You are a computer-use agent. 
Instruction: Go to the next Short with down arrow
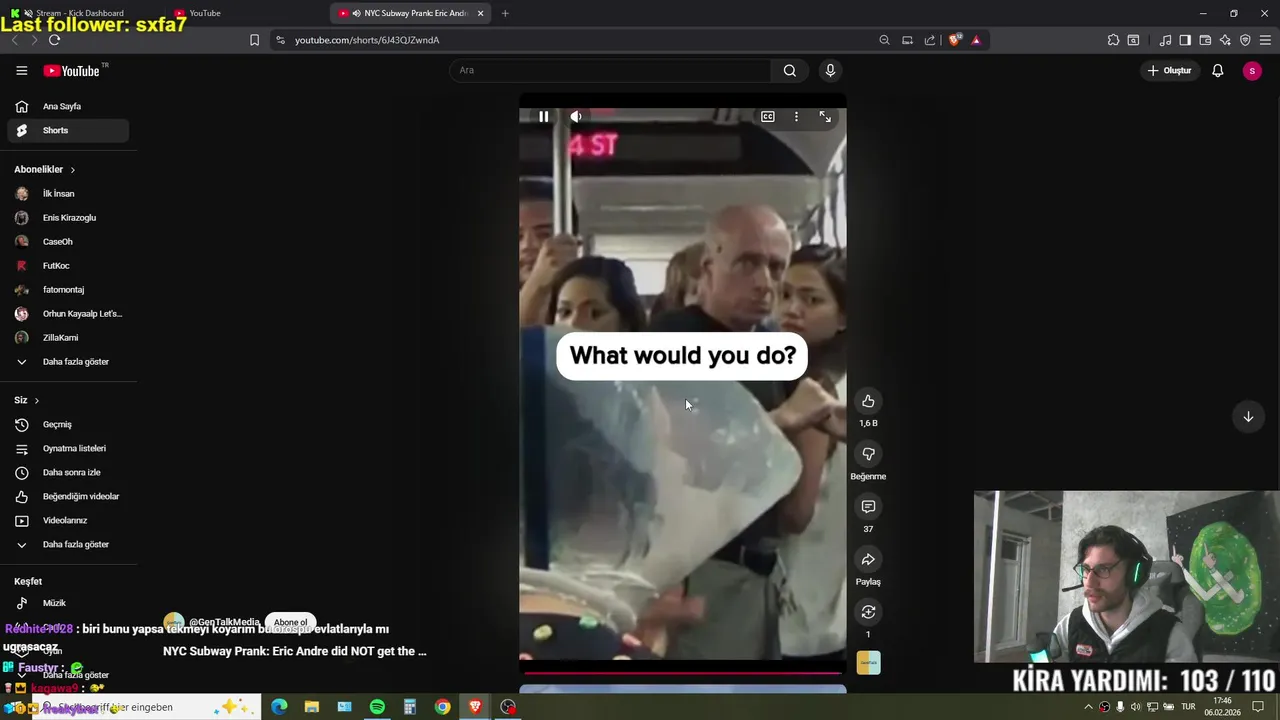coord(1248,417)
